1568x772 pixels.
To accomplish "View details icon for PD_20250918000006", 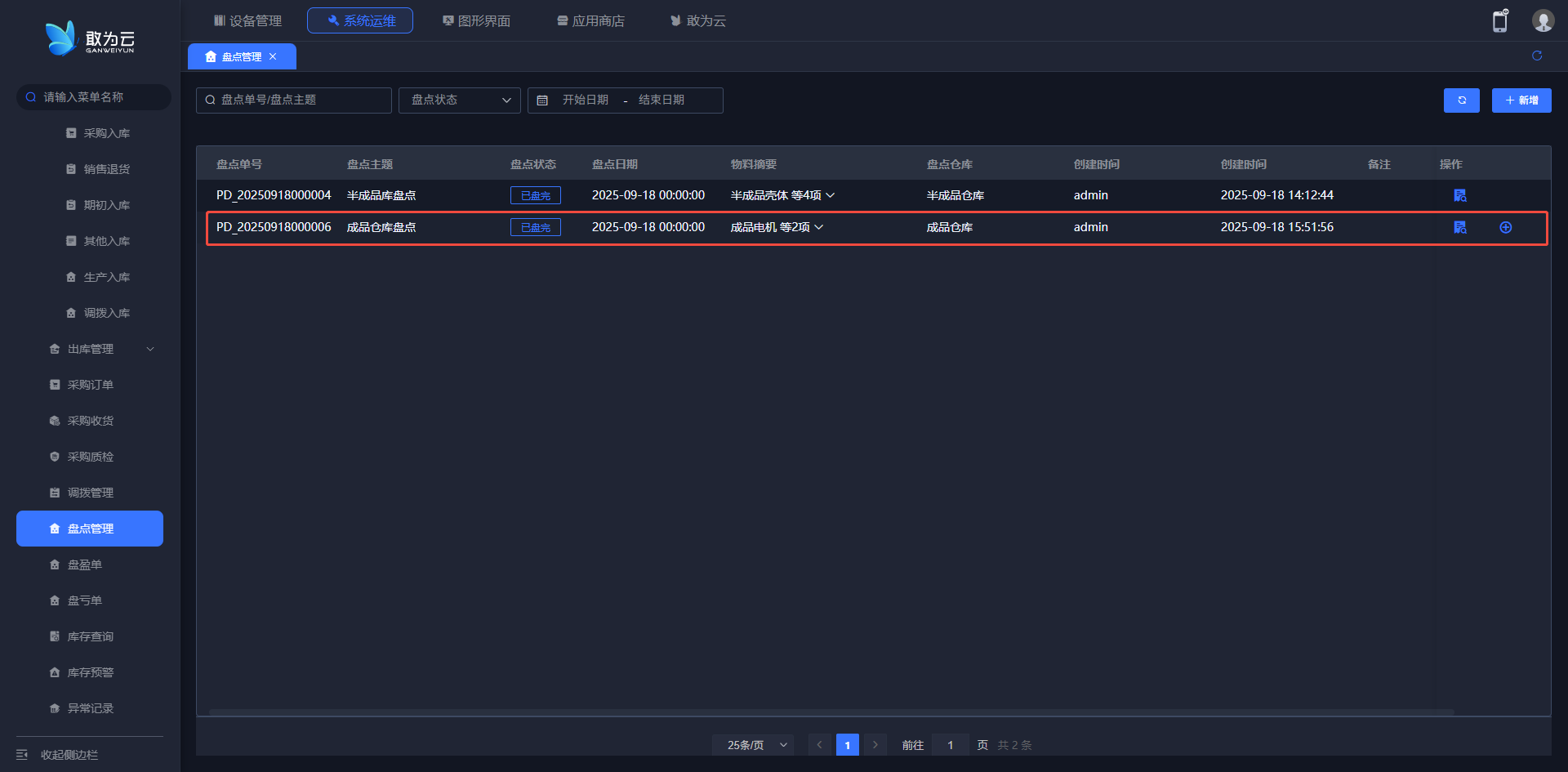I will coord(1460,227).
